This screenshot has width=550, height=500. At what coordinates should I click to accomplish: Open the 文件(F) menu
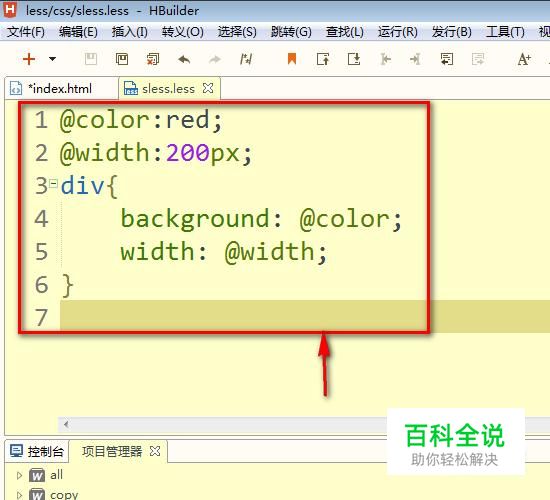click(x=26, y=32)
